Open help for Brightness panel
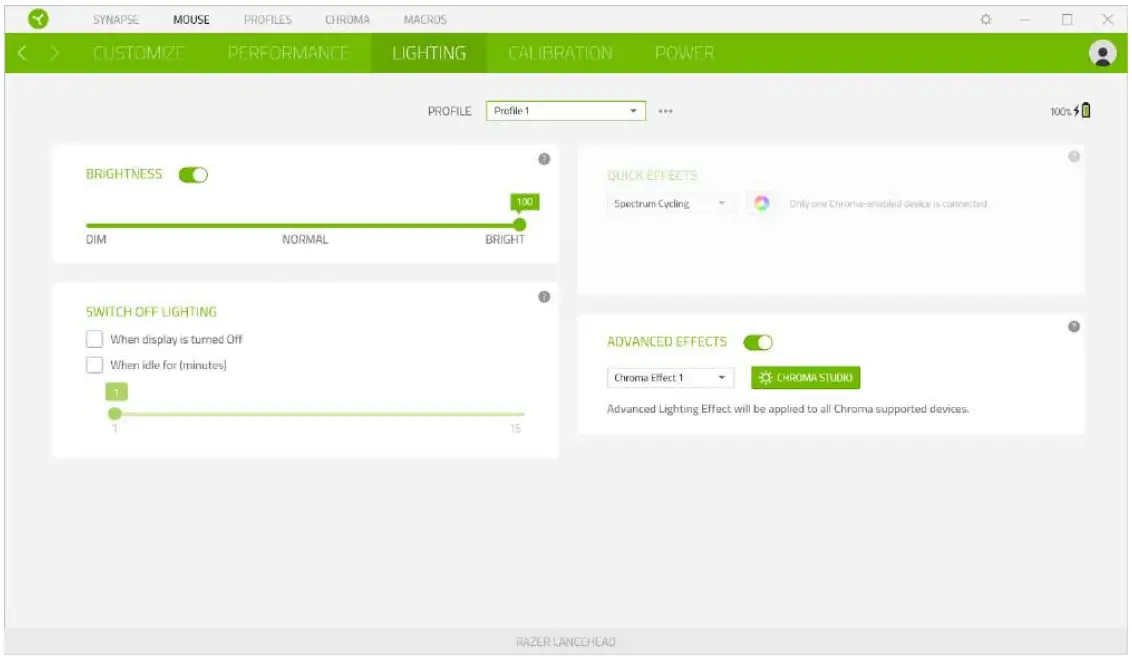Screen dimensions: 1132x659 pos(544,159)
